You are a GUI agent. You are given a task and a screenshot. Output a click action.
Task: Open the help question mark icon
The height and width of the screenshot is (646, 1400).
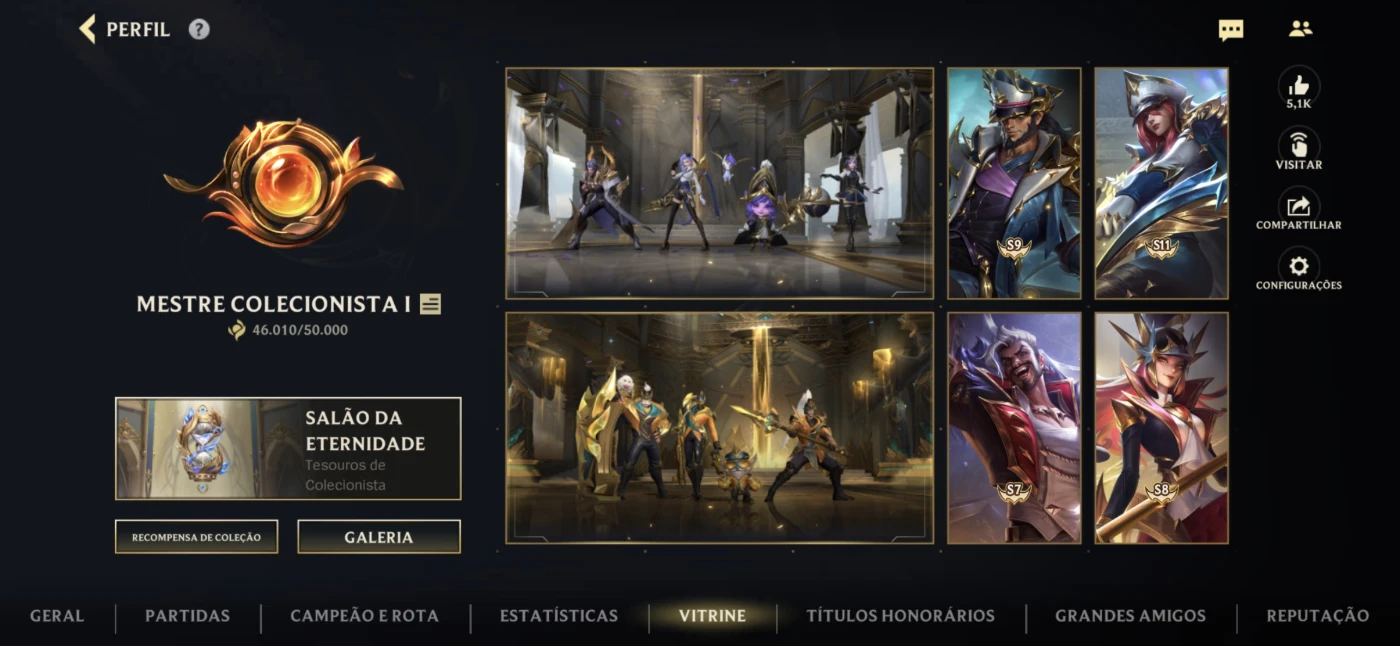tap(199, 29)
